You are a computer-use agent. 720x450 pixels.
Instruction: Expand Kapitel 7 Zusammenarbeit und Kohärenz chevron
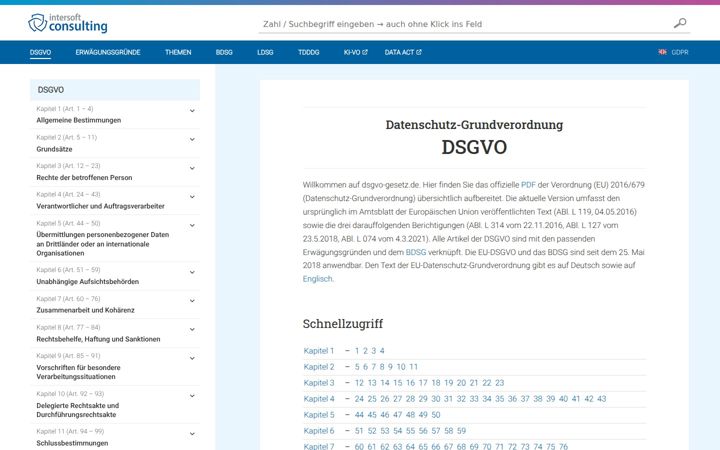click(192, 301)
